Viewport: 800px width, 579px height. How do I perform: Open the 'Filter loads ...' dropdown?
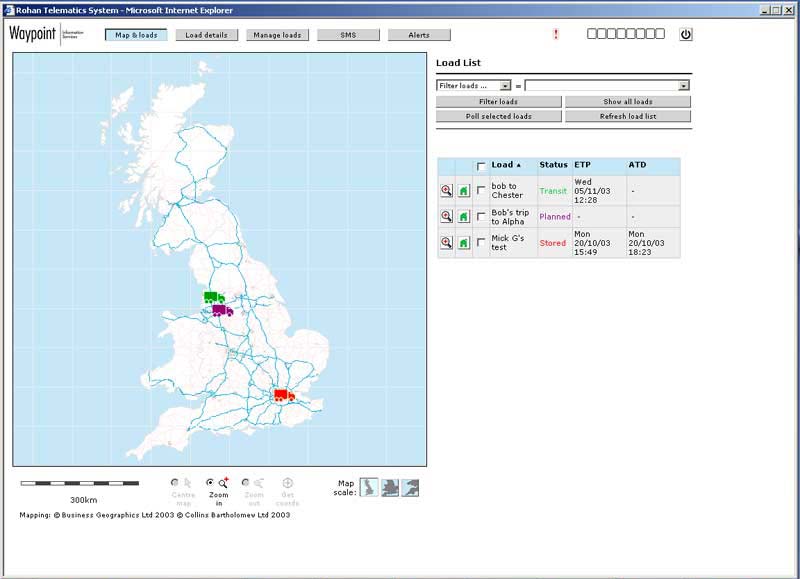pos(474,86)
